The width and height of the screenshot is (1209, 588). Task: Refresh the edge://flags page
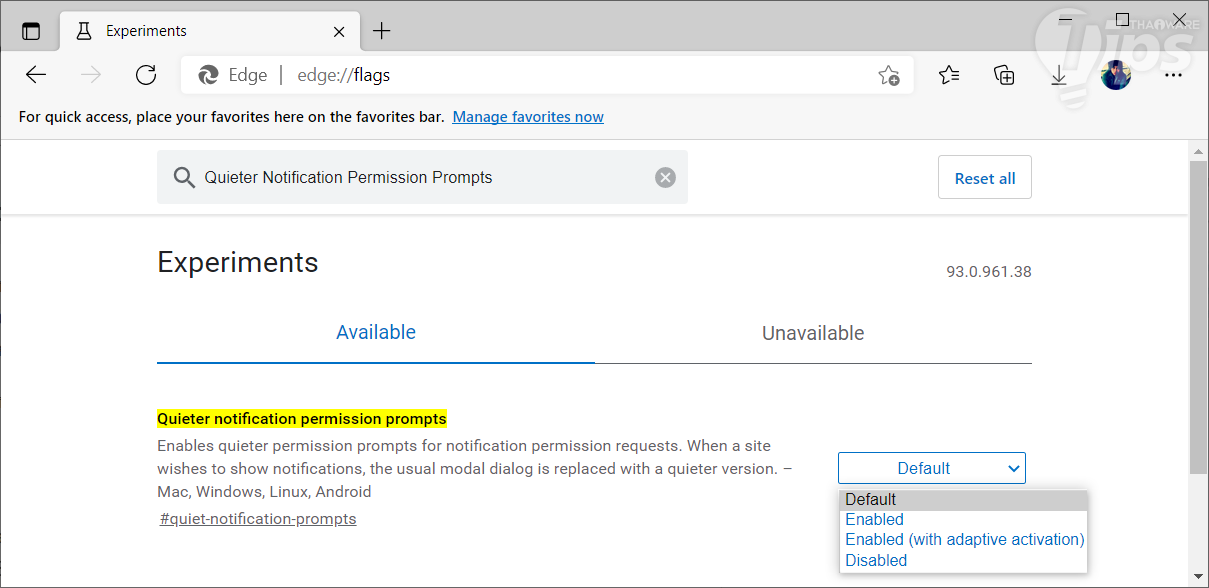coord(146,75)
